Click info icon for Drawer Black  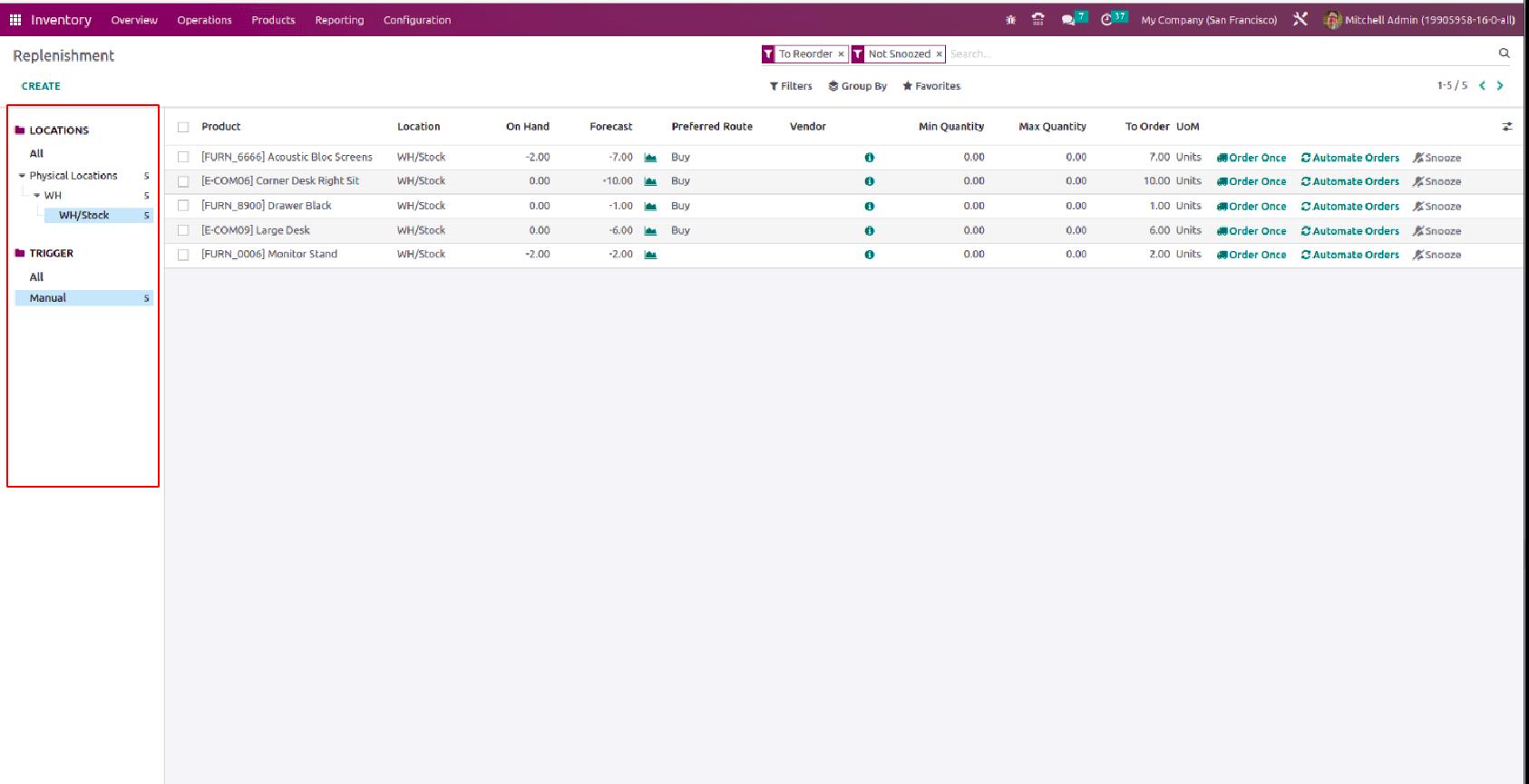[x=870, y=206]
